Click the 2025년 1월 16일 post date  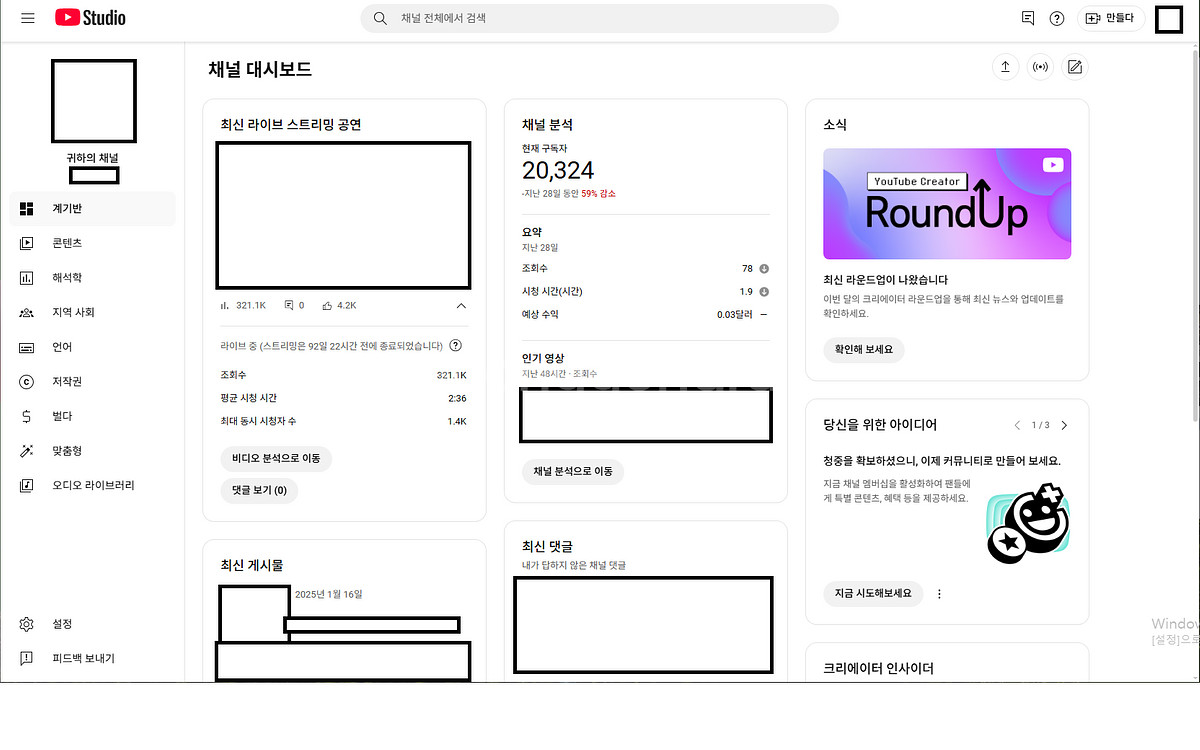(328, 594)
